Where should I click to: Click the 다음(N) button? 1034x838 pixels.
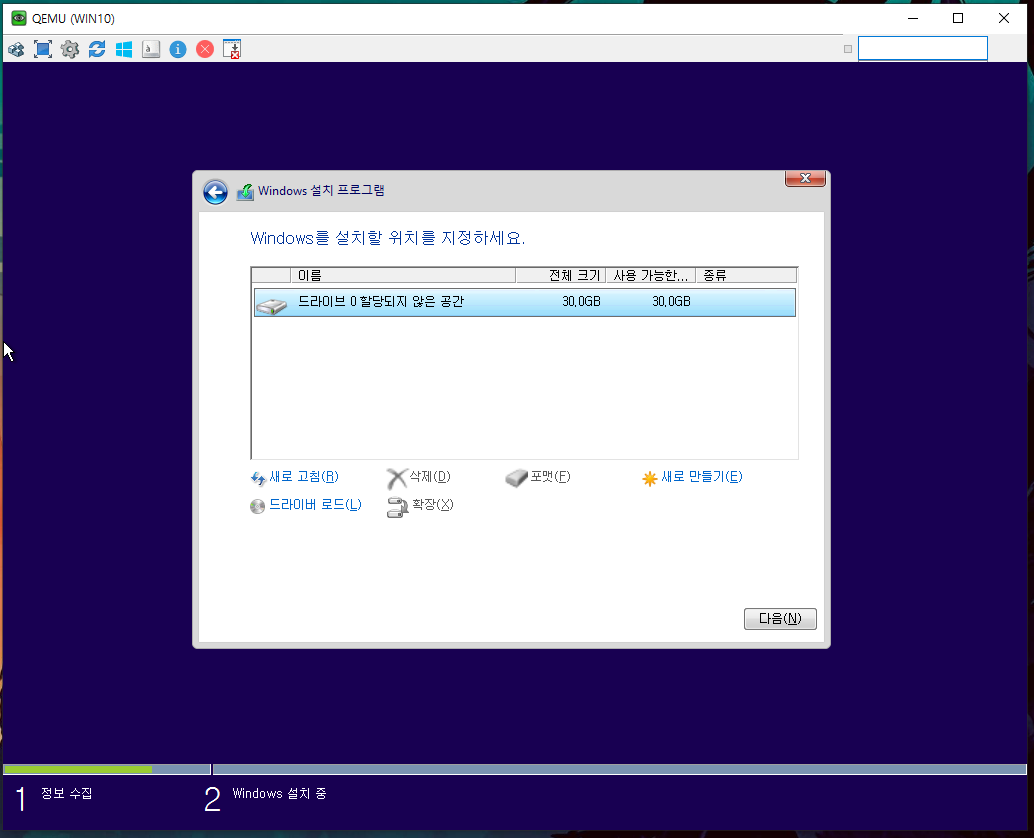point(780,618)
